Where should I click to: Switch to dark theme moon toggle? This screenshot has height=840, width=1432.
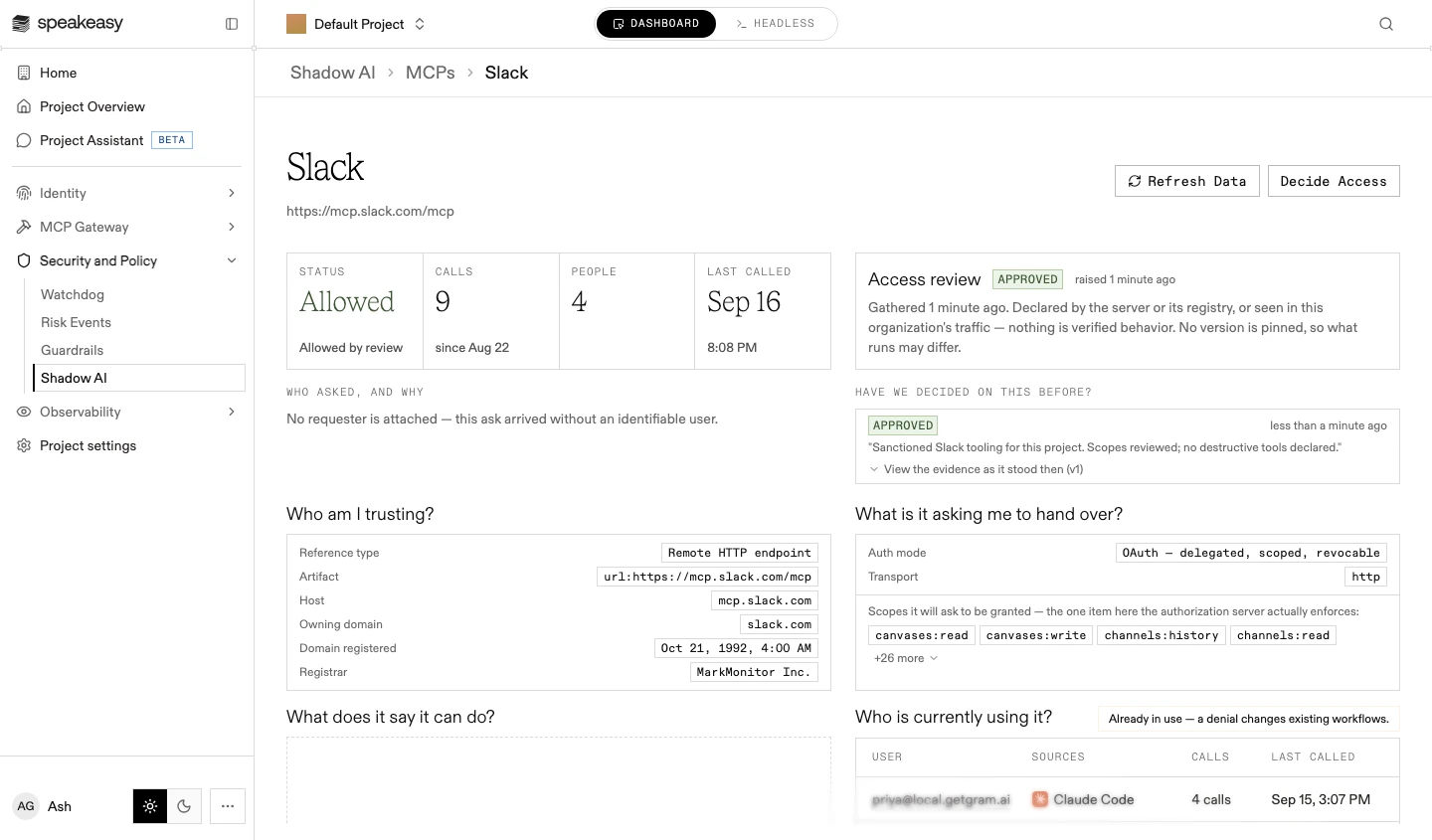184,806
